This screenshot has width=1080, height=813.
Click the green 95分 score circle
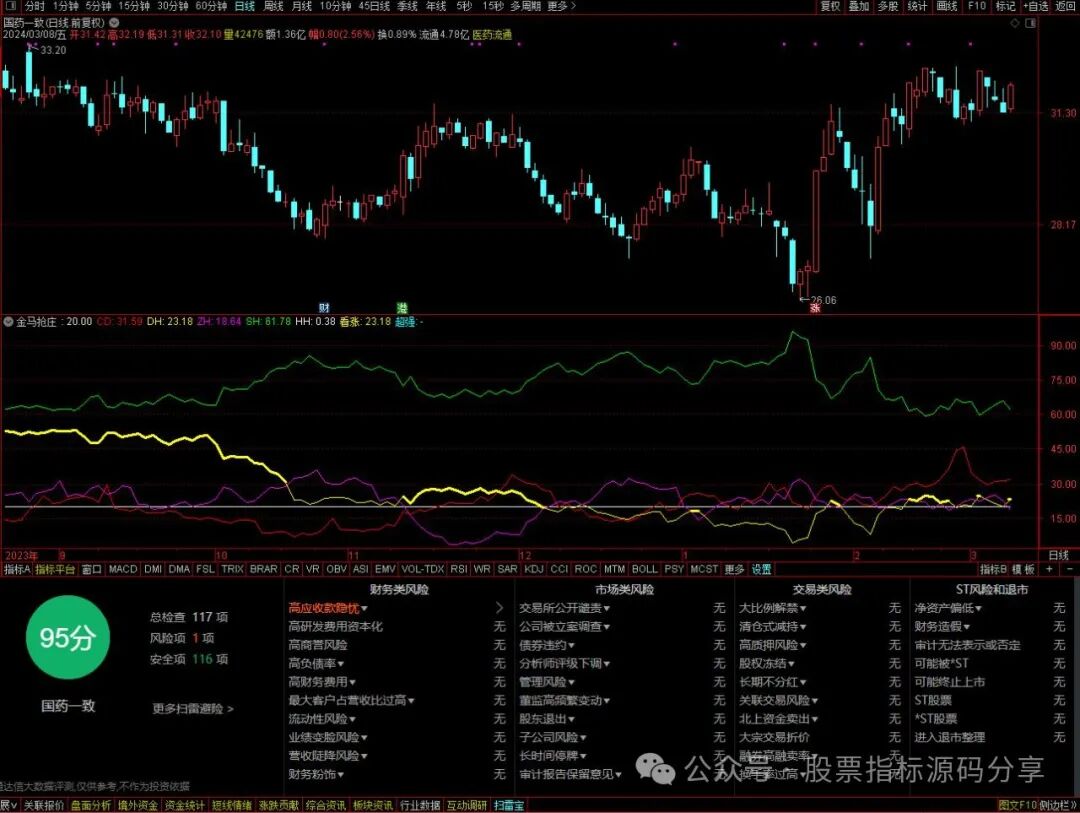coord(67,637)
